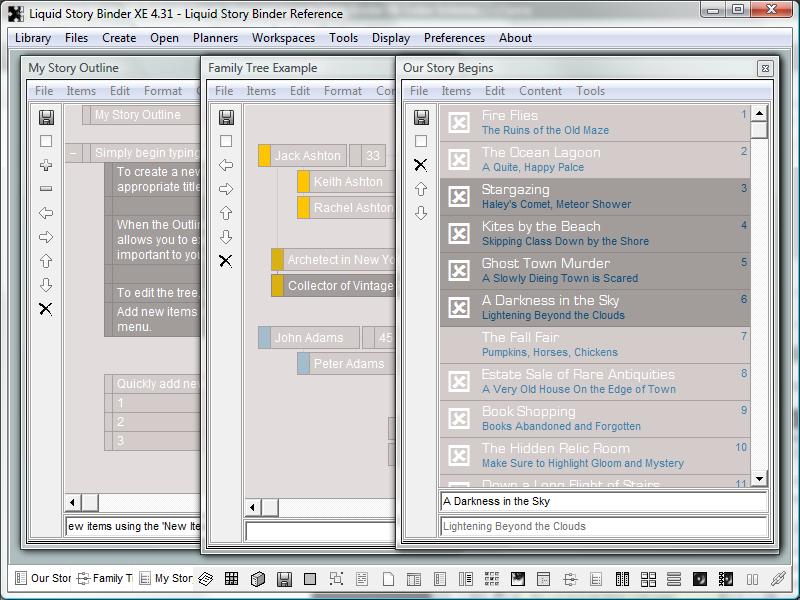Image resolution: width=800 pixels, height=600 pixels.
Task: Collapse the 'Simply begin typing' outline node
Action: pos(74,154)
